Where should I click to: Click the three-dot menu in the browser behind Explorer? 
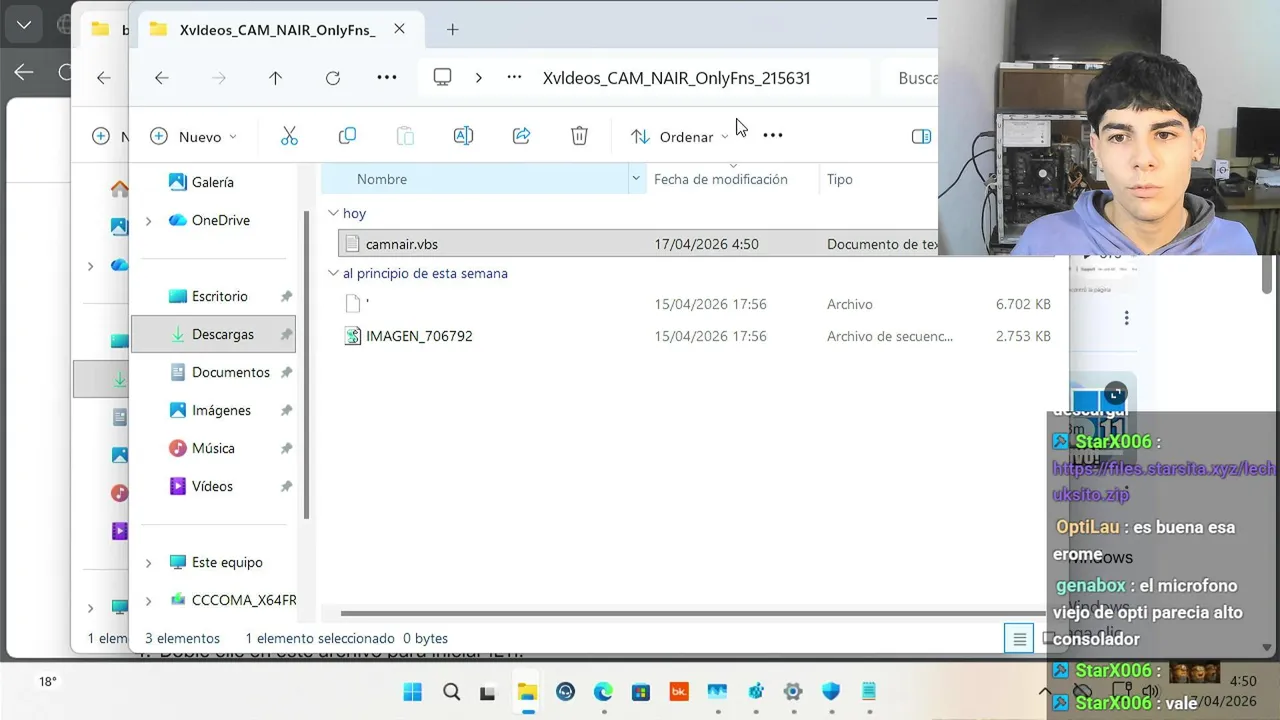tap(1126, 318)
